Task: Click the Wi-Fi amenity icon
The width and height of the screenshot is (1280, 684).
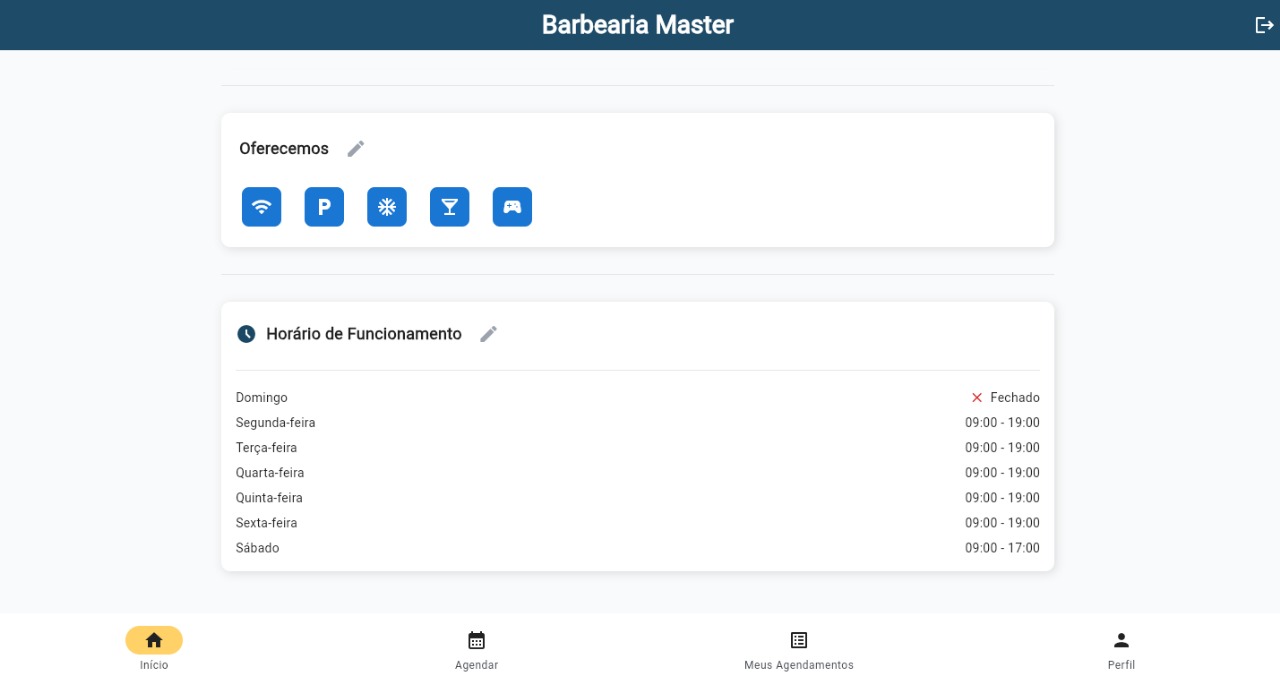Action: (x=261, y=207)
